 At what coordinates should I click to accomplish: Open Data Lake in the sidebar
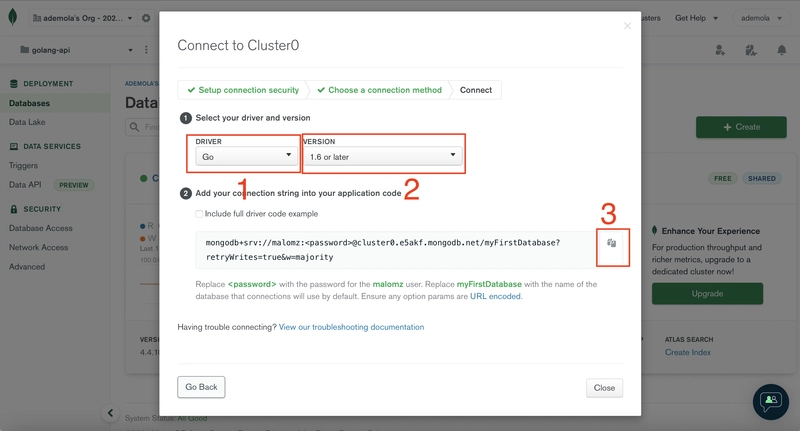tap(27, 122)
